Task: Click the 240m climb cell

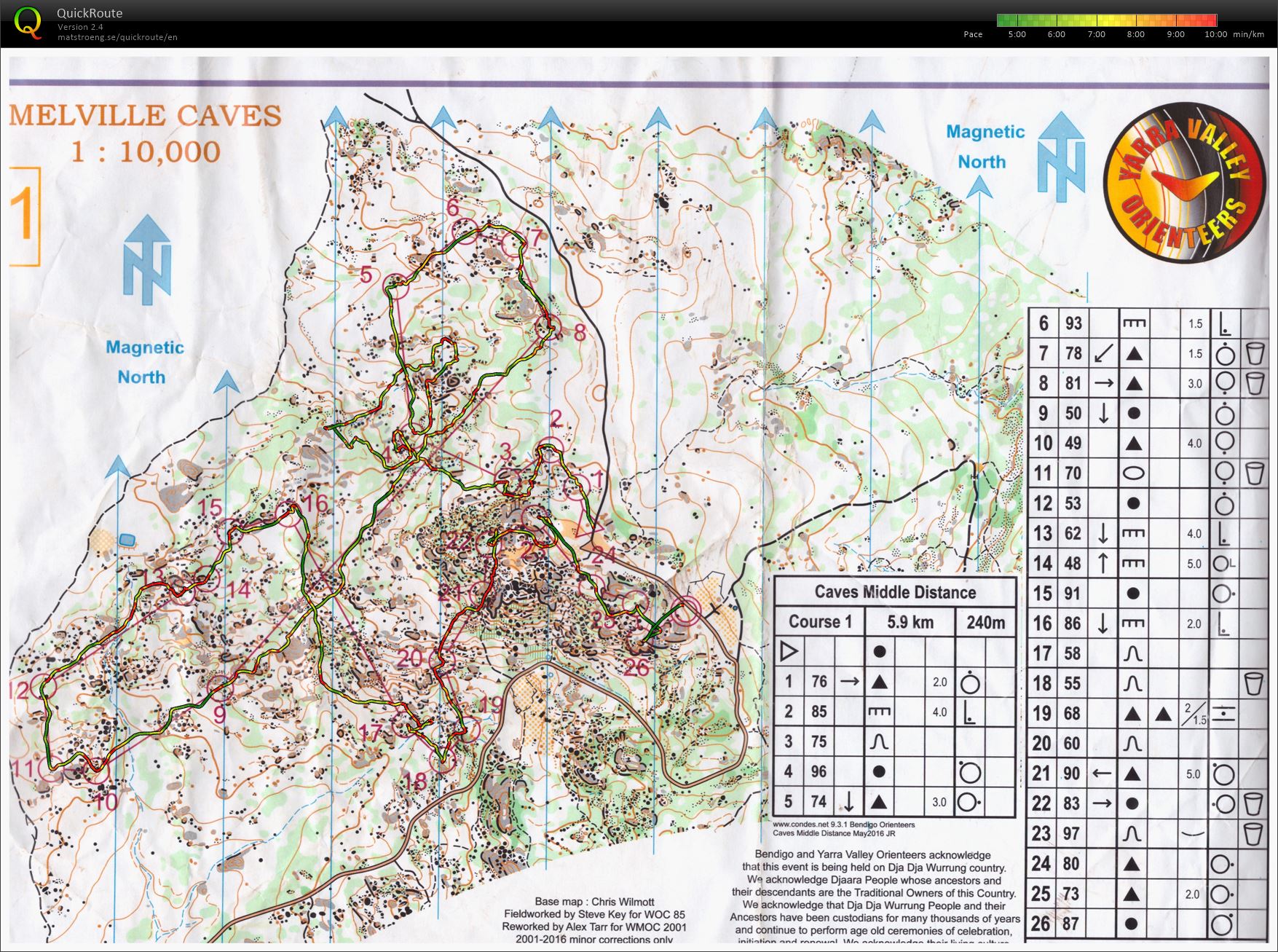Action: 985,622
